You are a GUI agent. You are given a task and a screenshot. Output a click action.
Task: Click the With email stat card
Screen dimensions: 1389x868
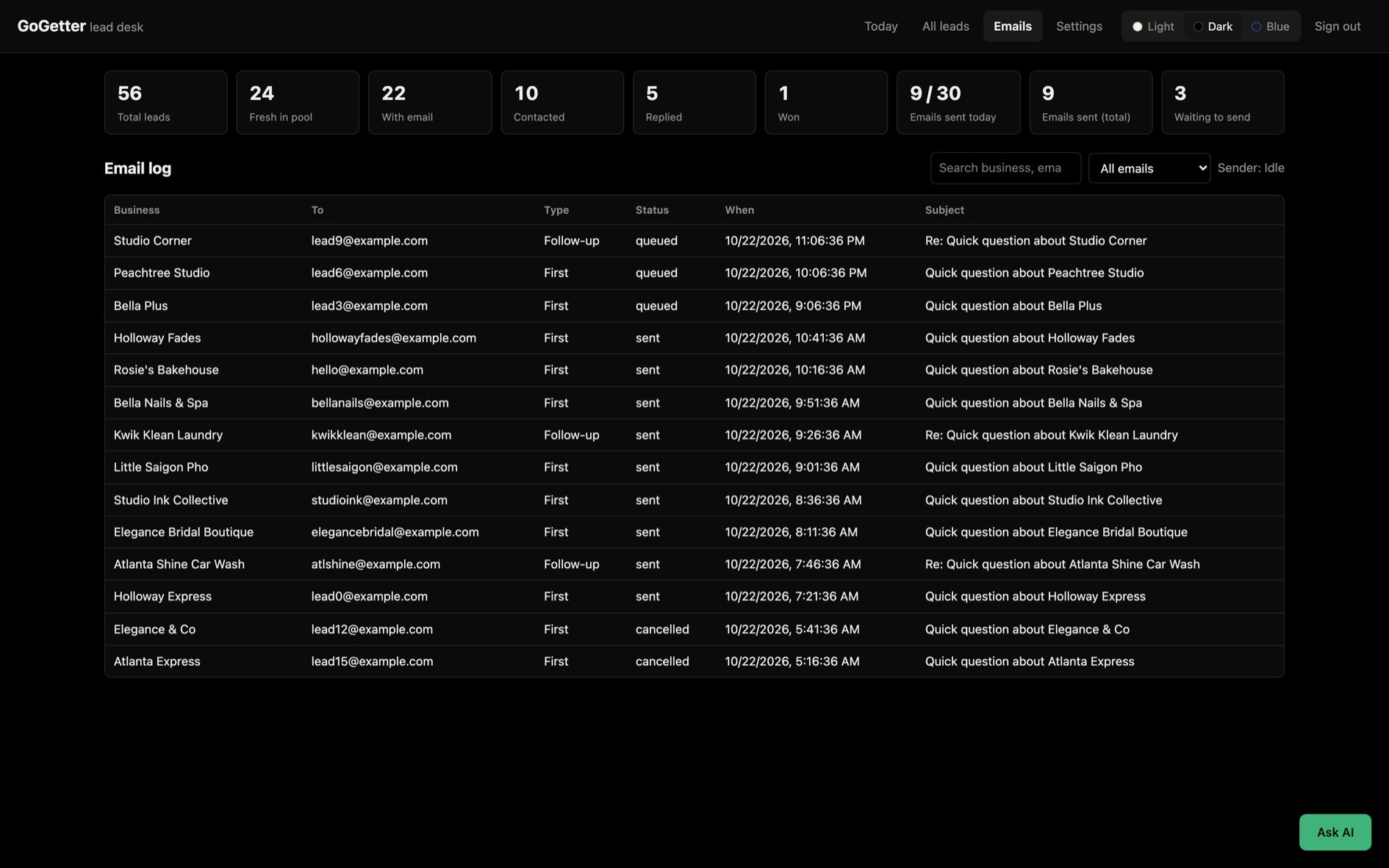tap(430, 102)
